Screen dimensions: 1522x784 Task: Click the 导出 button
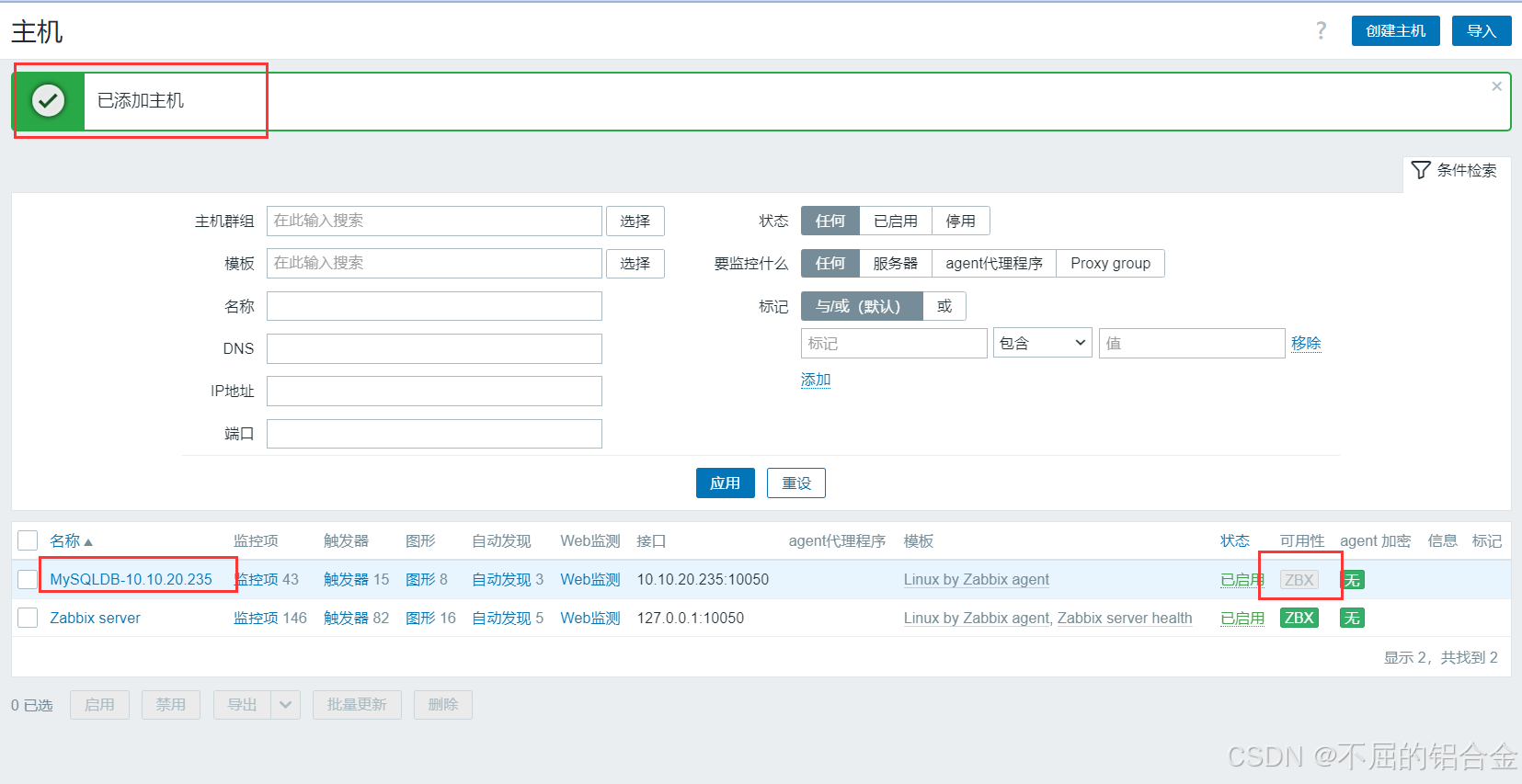pyautogui.click(x=243, y=705)
